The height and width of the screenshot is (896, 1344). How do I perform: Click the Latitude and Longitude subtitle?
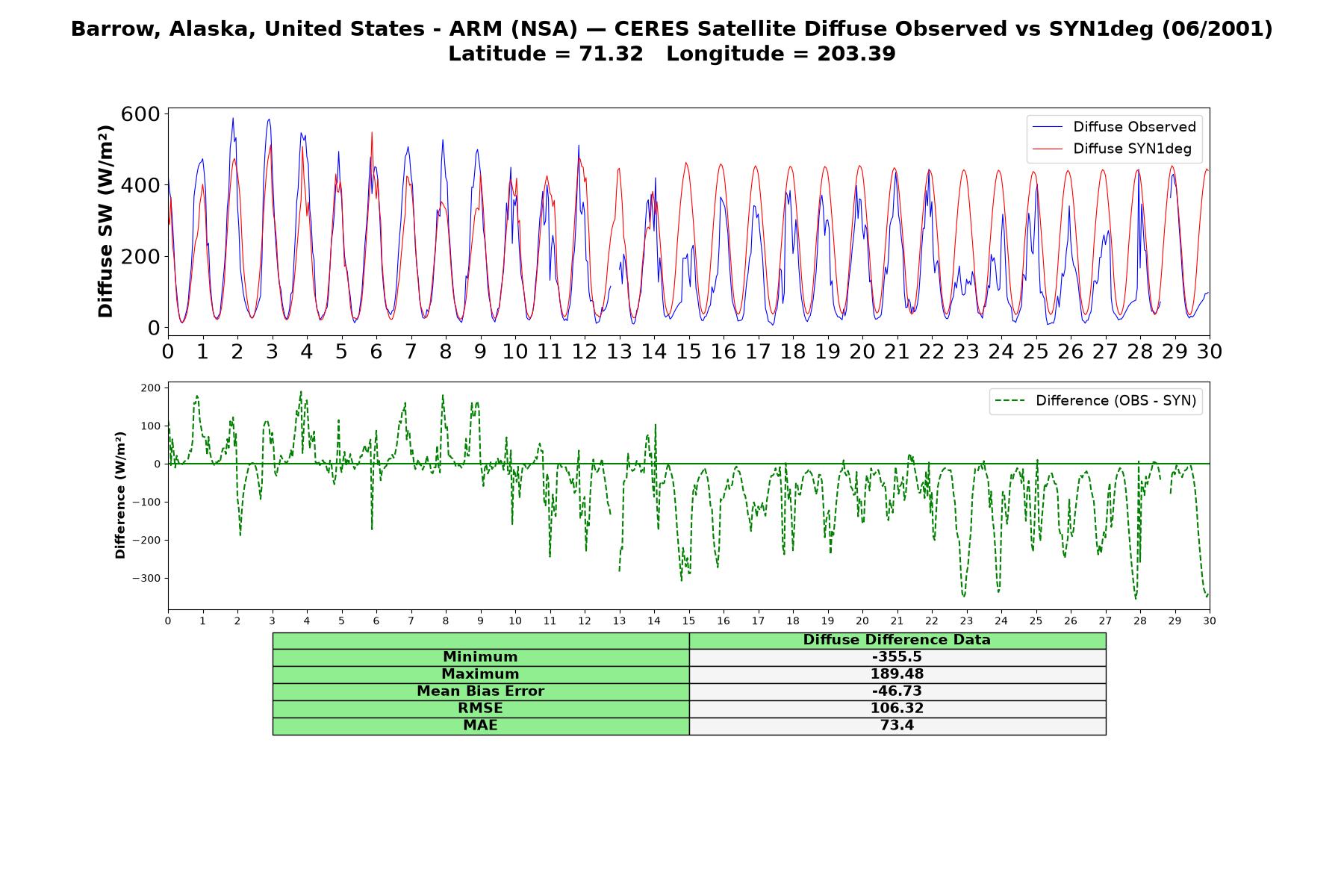point(672,54)
